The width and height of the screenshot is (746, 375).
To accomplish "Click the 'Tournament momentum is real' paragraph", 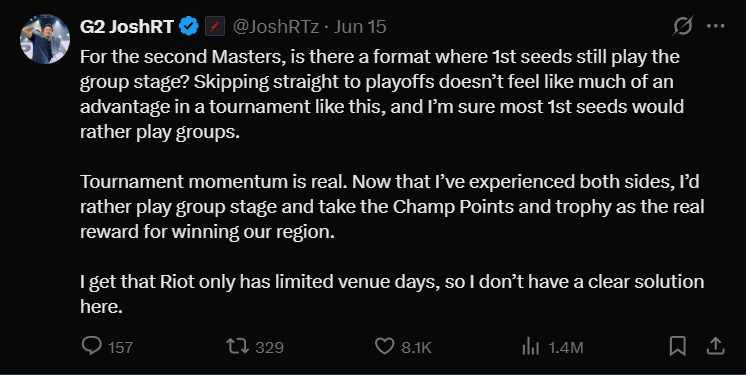I will coord(392,207).
